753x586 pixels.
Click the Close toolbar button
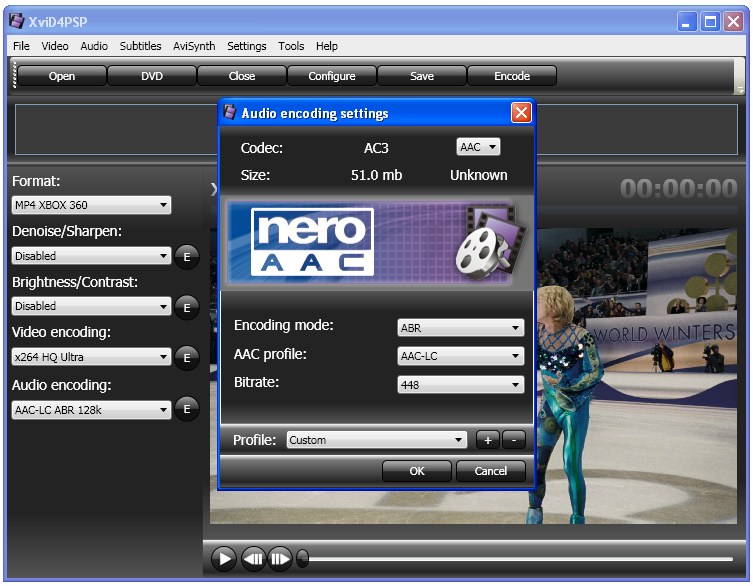[x=242, y=76]
